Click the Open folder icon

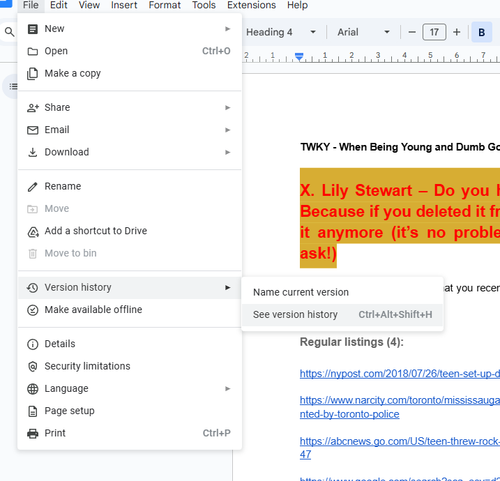(x=32, y=51)
